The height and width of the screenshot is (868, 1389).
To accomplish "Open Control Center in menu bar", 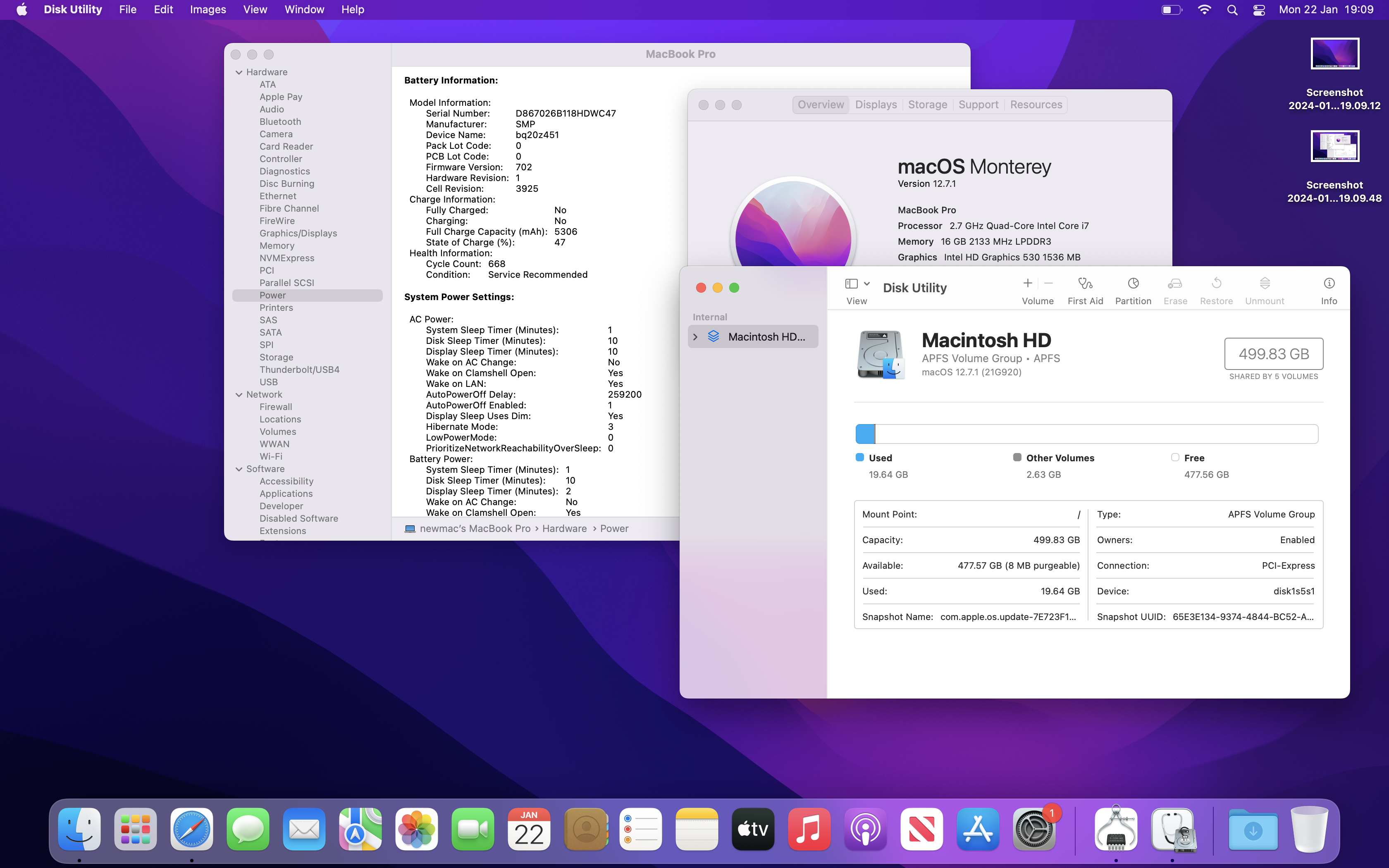I will pos(1259,10).
